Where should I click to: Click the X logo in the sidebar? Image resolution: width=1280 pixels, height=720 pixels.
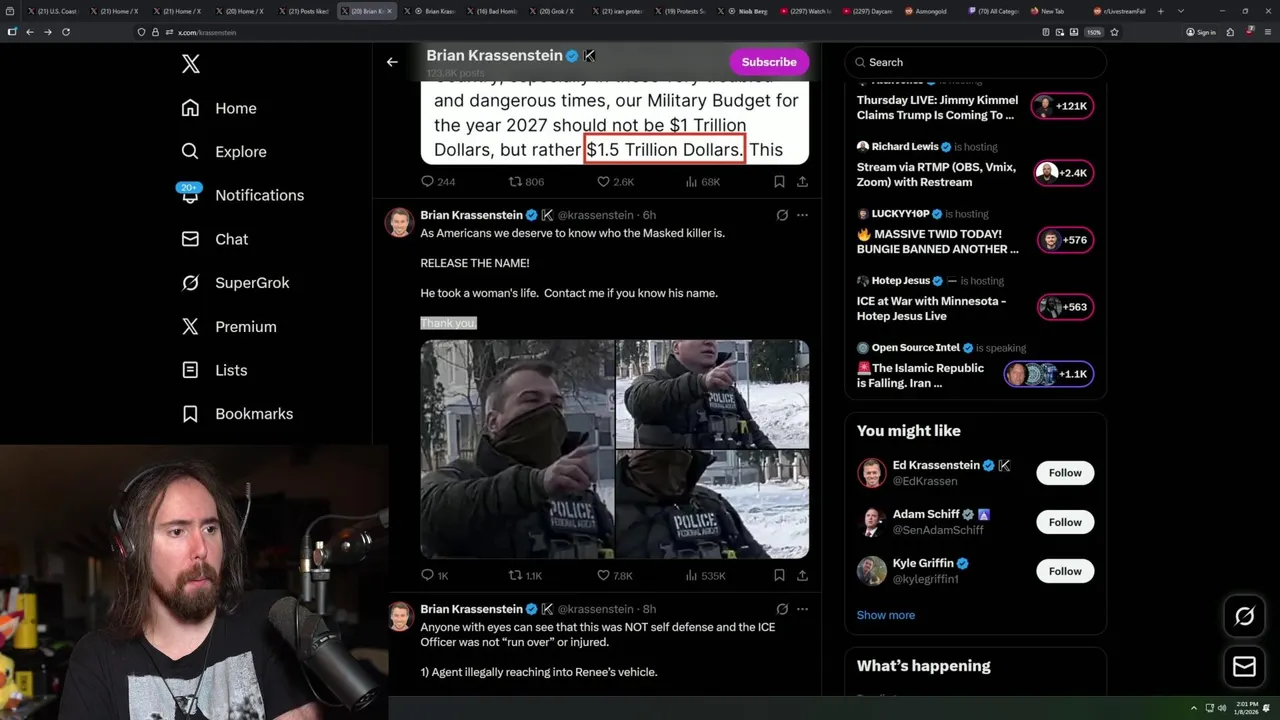(191, 65)
